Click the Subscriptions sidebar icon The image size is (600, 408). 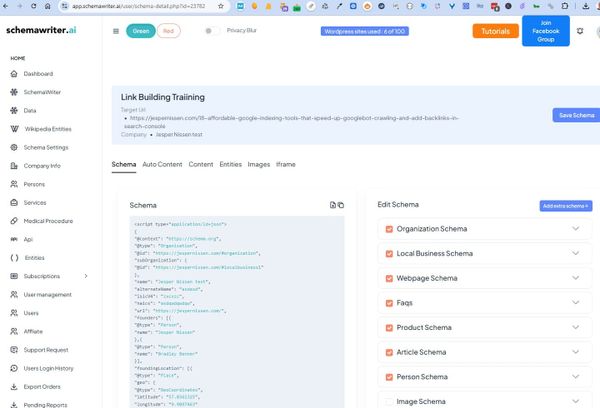point(14,276)
